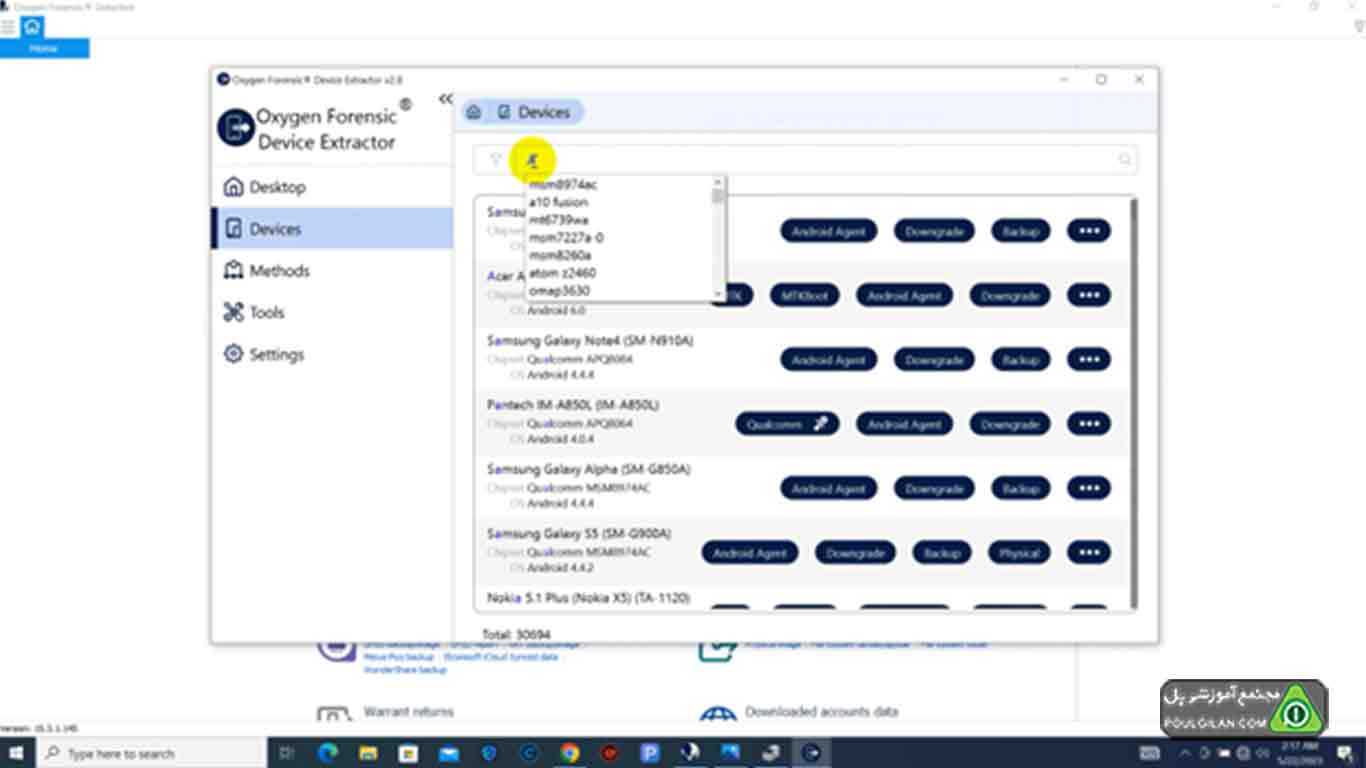Choose omap3630 from the dropdown list
The image size is (1366, 768).
click(x=559, y=291)
